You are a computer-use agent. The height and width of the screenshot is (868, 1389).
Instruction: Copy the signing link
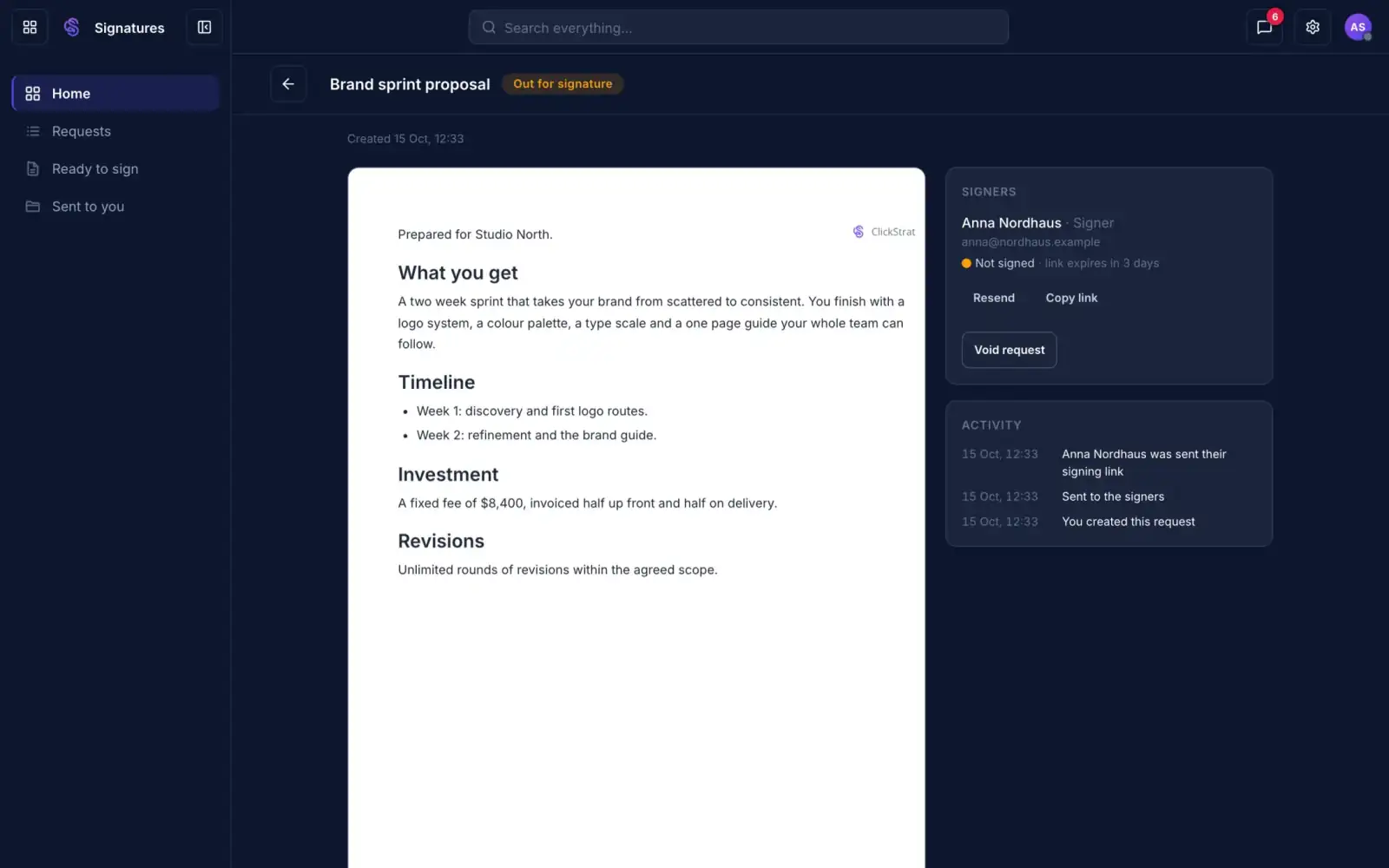pos(1071,298)
